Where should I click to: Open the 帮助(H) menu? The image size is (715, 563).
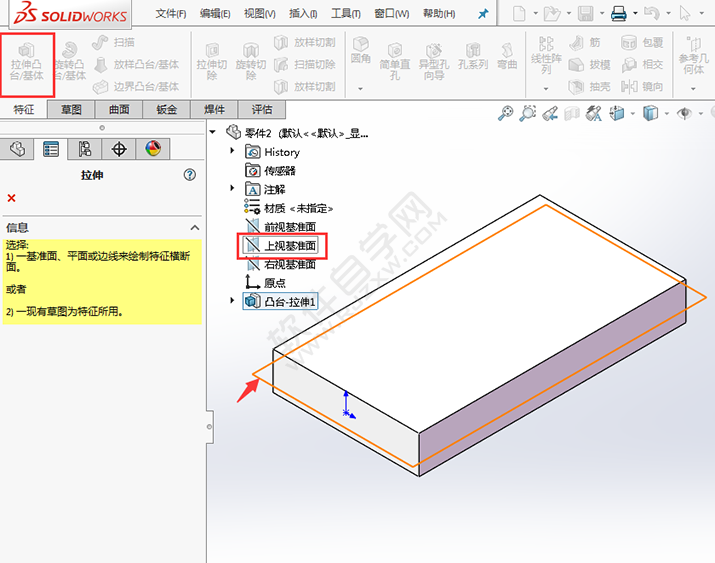[439, 14]
